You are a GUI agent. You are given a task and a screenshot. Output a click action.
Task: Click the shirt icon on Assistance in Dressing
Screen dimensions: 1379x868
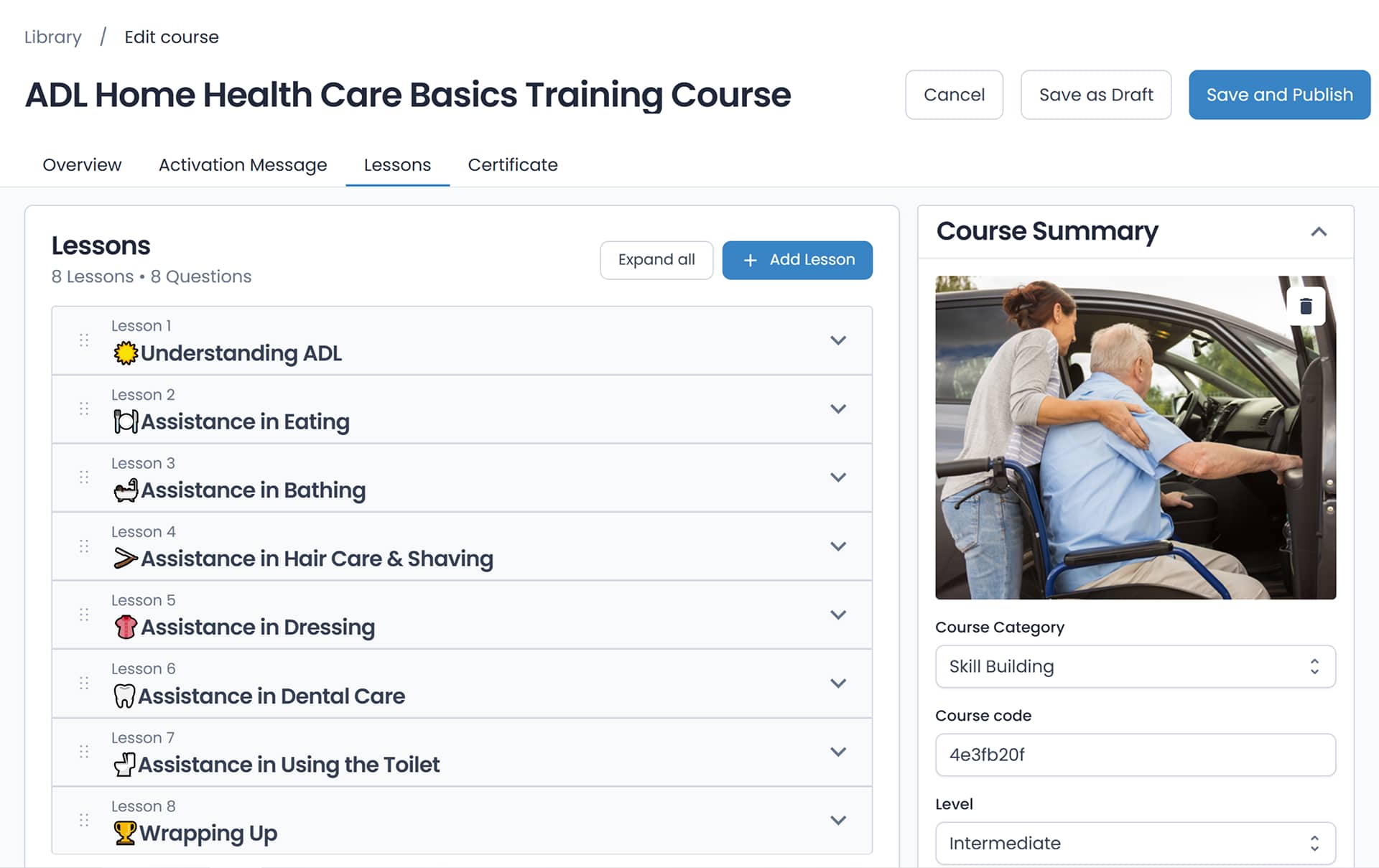(126, 627)
